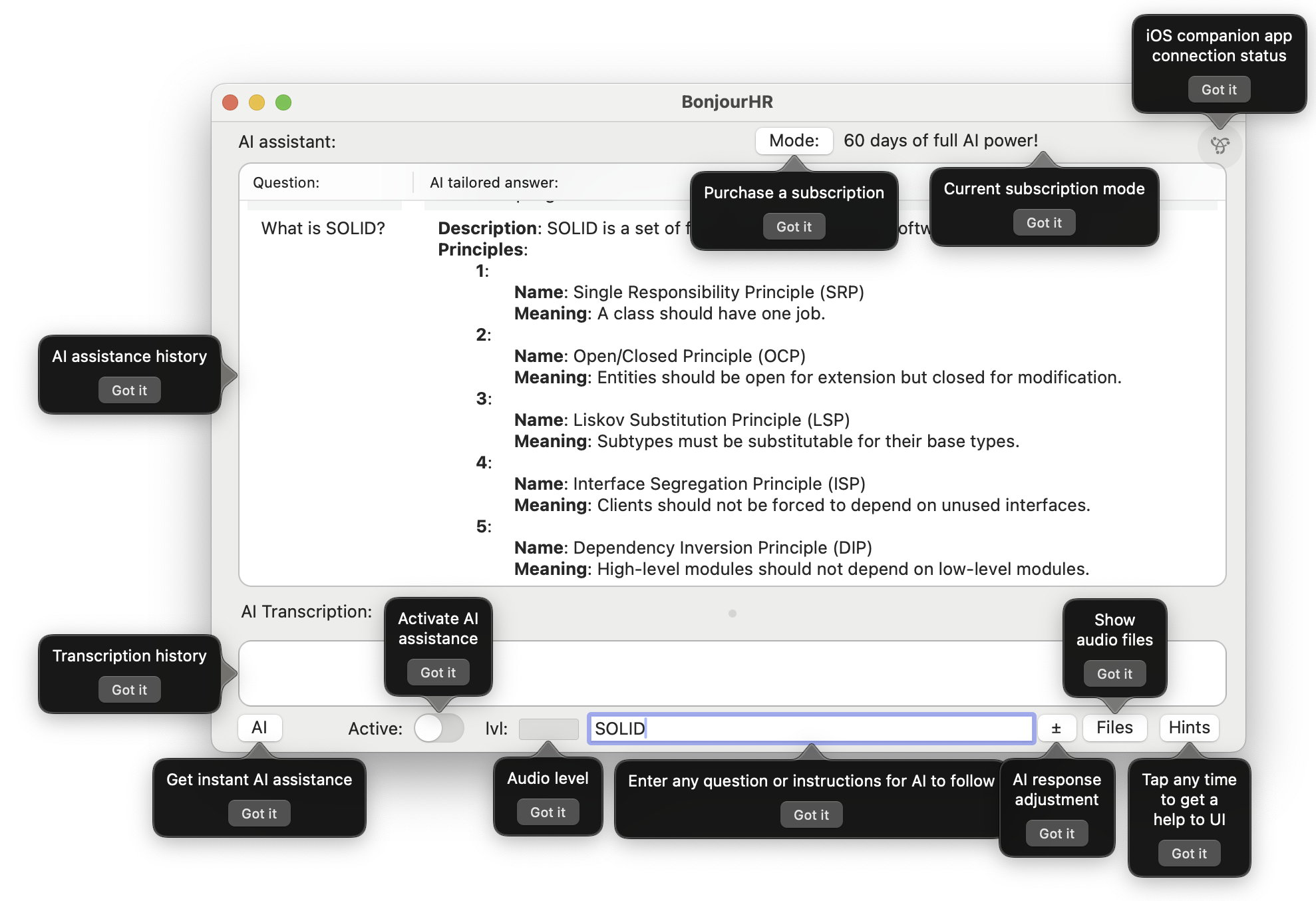
Task: Dismiss the Transcription history hint
Action: pyautogui.click(x=129, y=689)
